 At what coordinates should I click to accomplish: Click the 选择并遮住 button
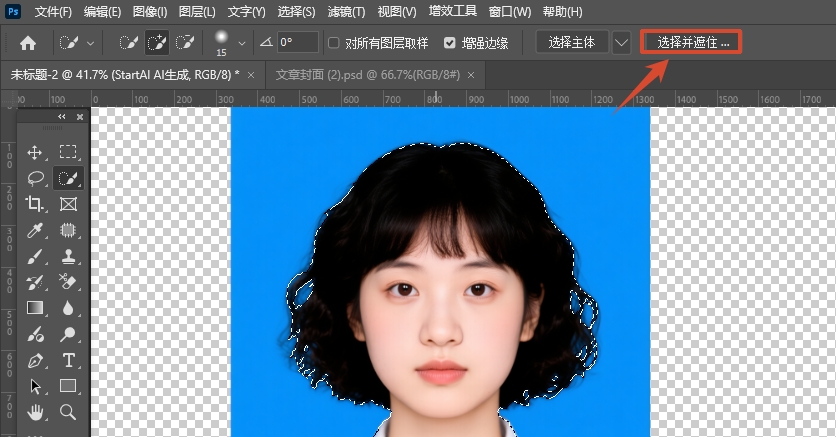[x=692, y=42]
